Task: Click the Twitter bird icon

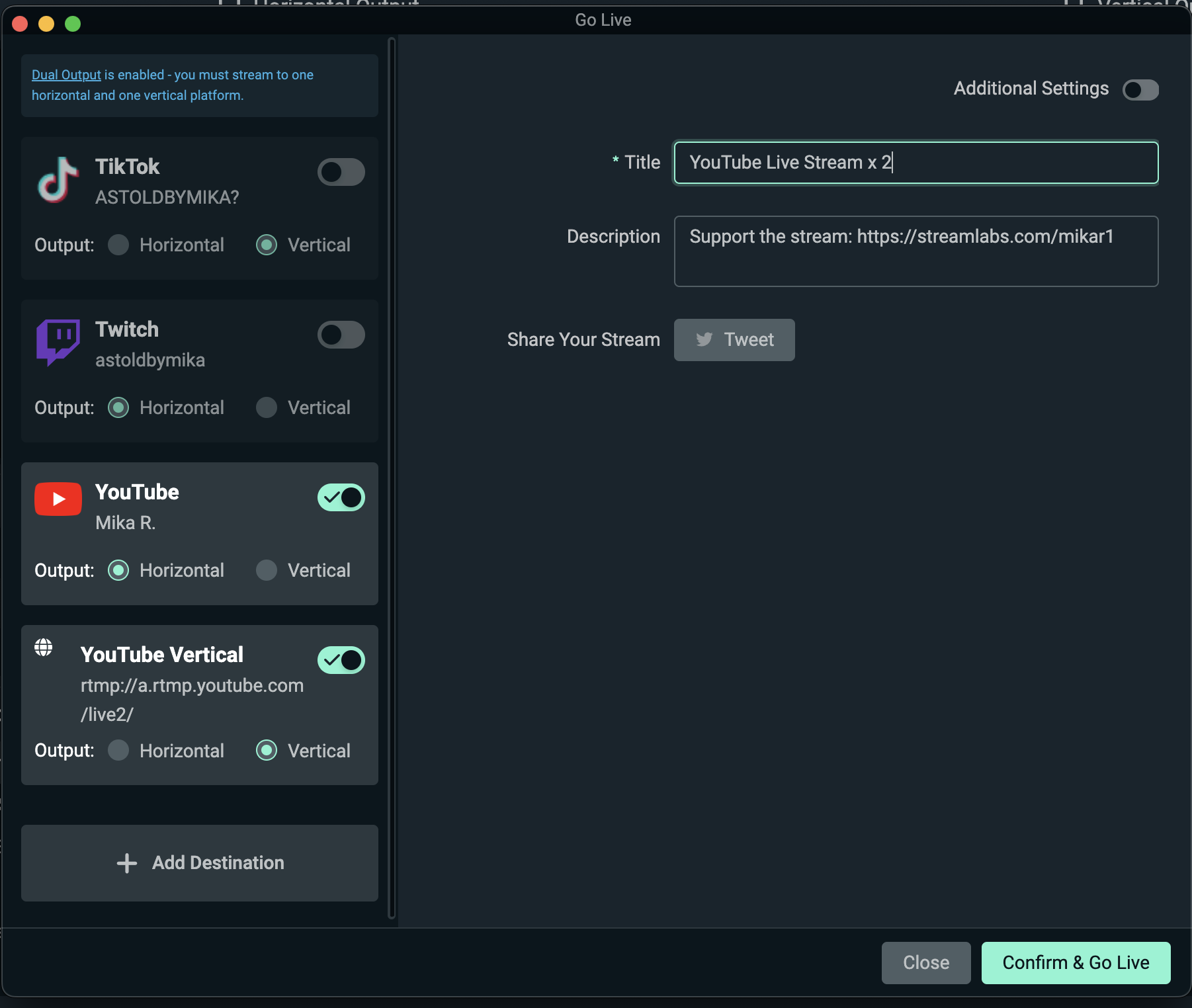Action: click(704, 339)
